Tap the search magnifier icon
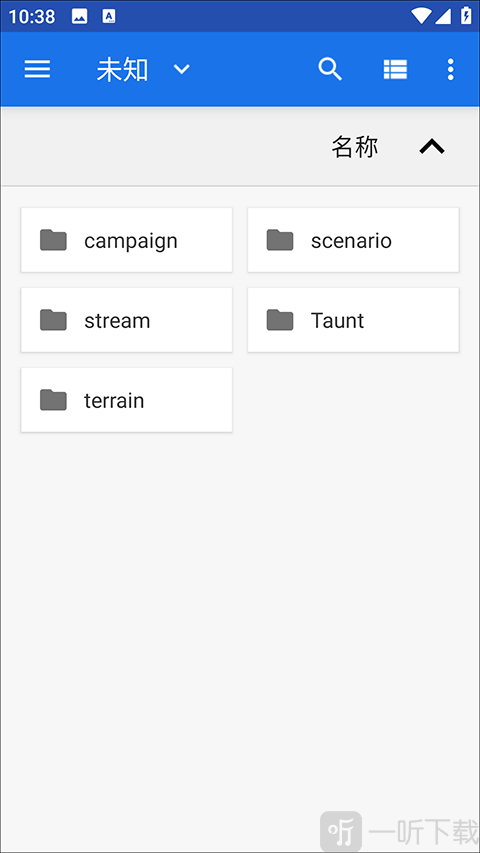The image size is (480, 853). click(330, 70)
